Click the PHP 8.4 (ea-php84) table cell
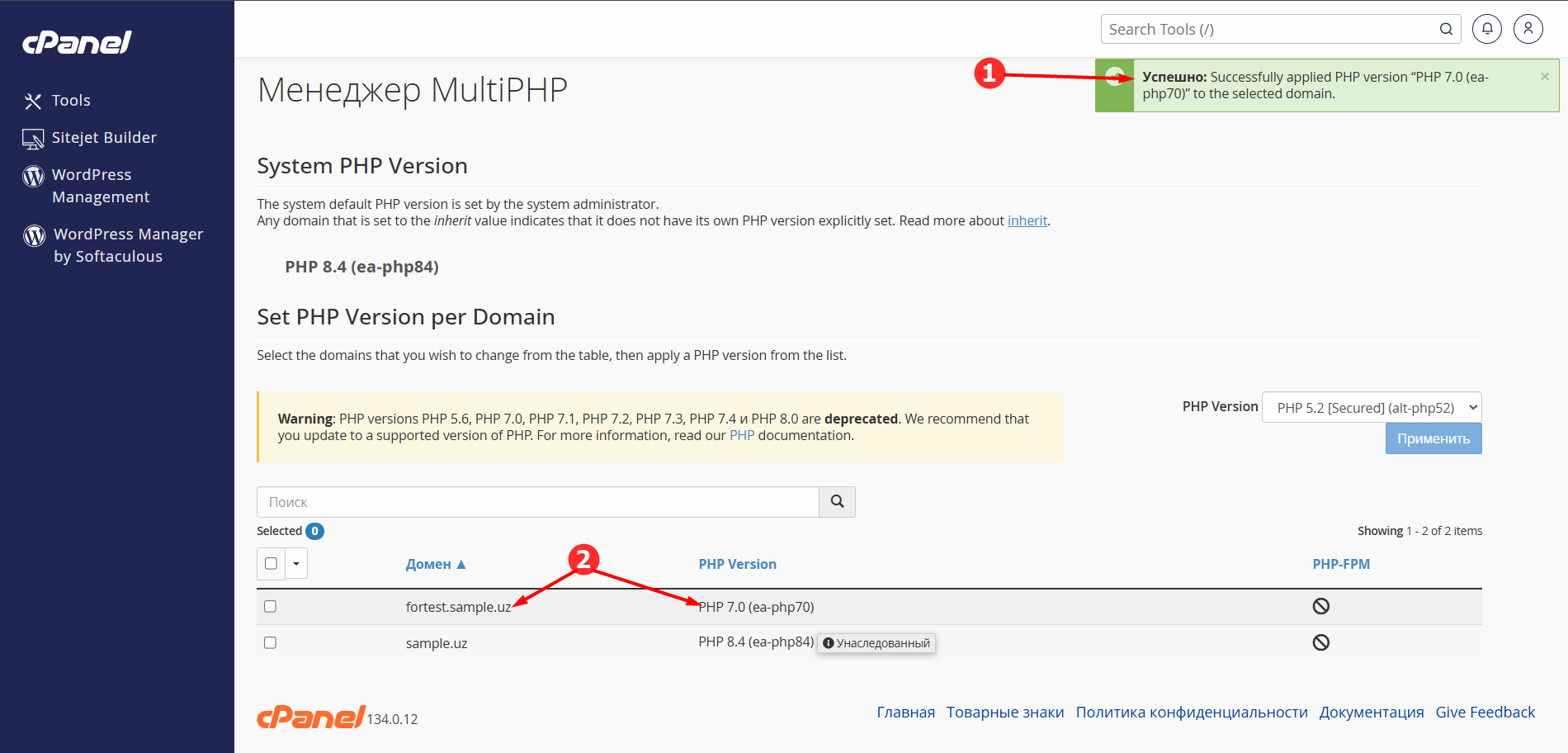The width and height of the screenshot is (1568, 753). tap(756, 642)
